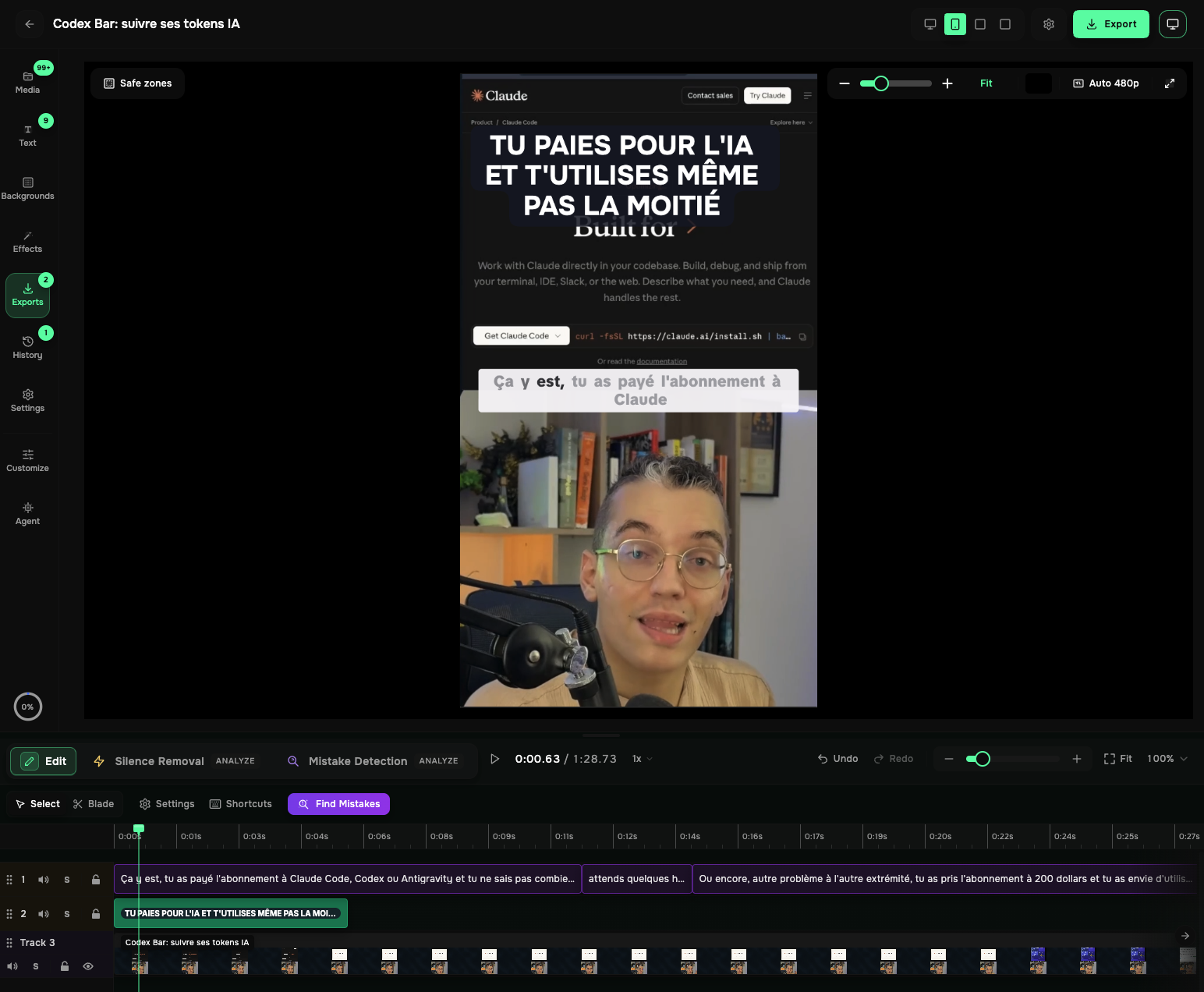Select caption clip 'Ou encore, autre problème'
Viewport: 1204px width, 992px height.
[x=945, y=879]
